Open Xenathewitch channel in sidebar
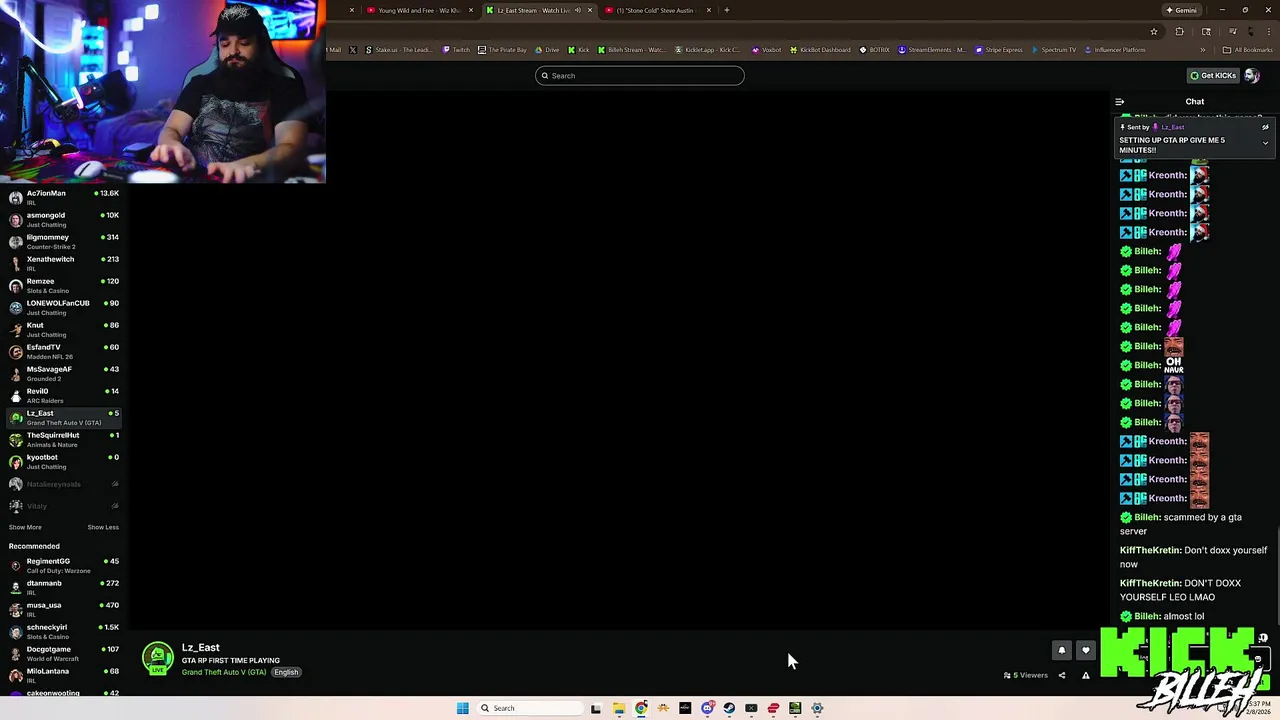The width and height of the screenshot is (1280, 720). pyautogui.click(x=62, y=263)
